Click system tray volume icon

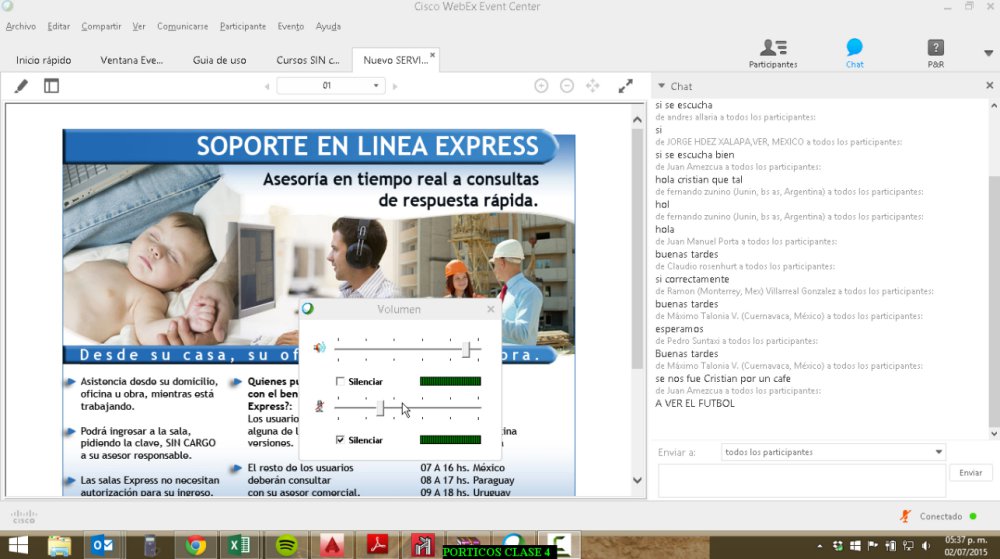(x=925, y=546)
